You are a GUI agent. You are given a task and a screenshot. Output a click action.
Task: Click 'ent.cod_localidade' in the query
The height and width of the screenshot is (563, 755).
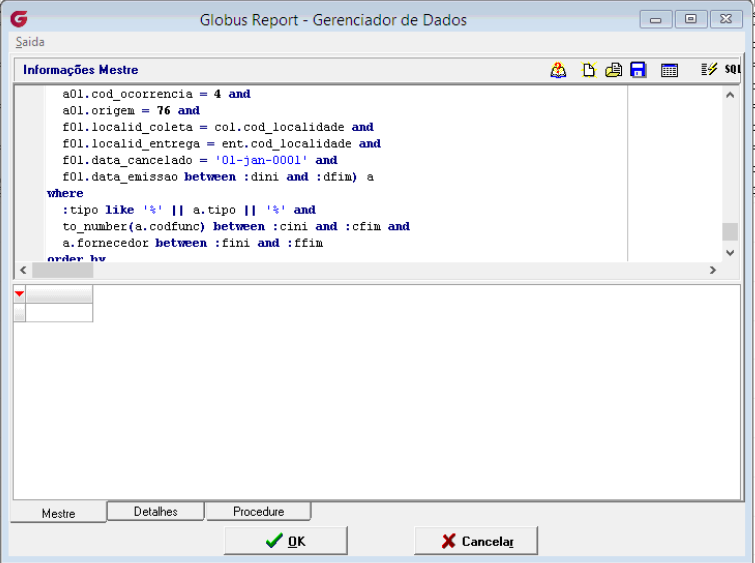point(286,144)
